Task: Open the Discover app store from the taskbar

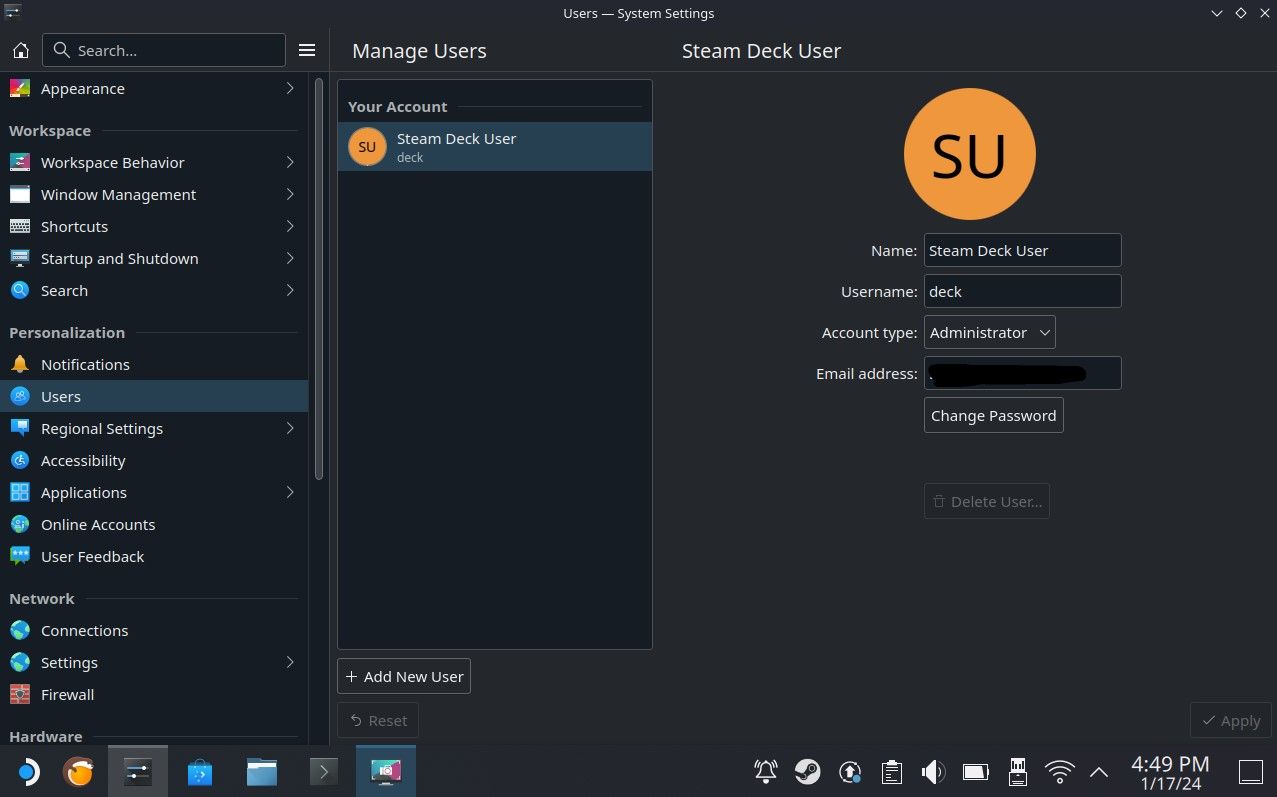Action: coord(199,771)
